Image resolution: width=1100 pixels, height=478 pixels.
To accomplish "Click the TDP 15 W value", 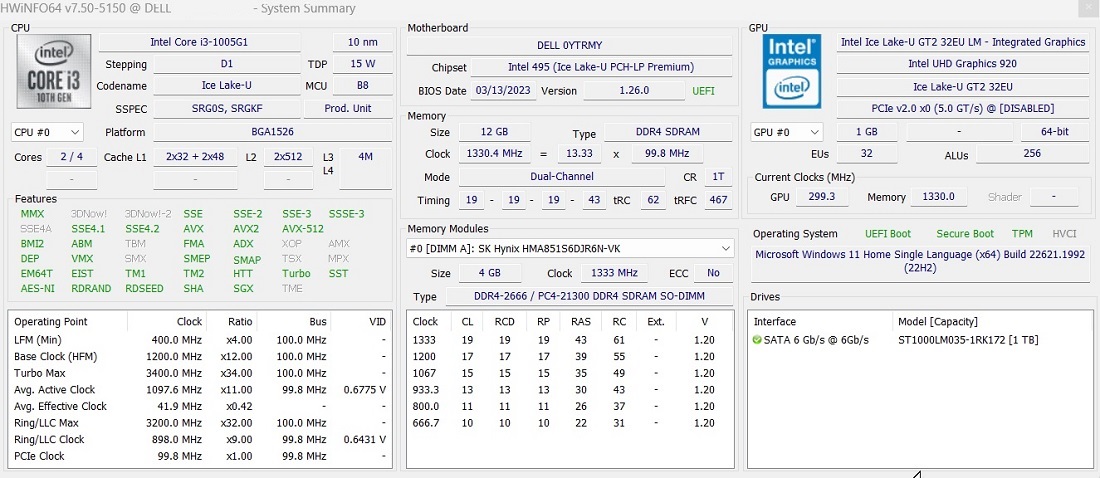I will pyautogui.click(x=363, y=64).
